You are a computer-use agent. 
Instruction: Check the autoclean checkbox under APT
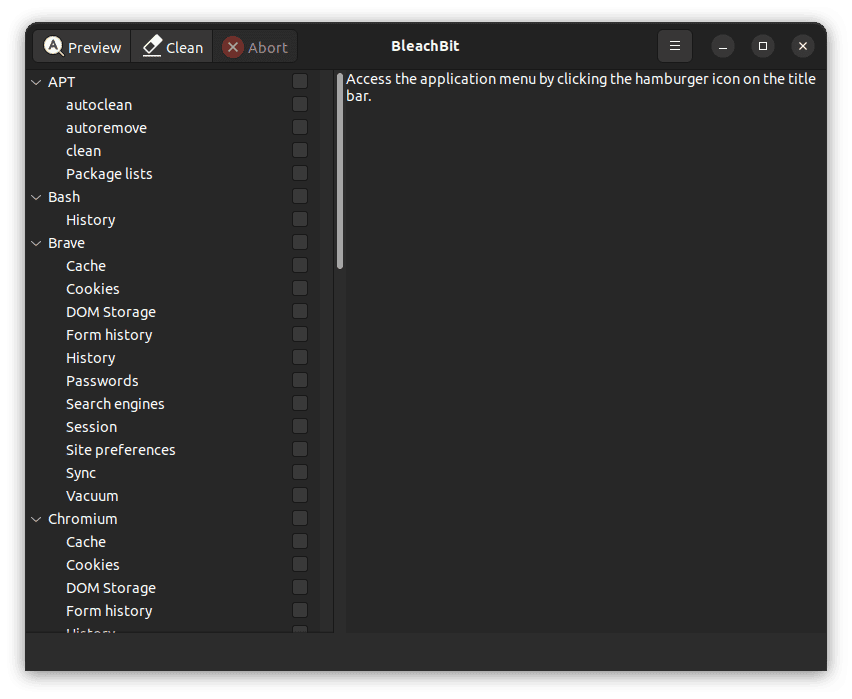(x=299, y=104)
